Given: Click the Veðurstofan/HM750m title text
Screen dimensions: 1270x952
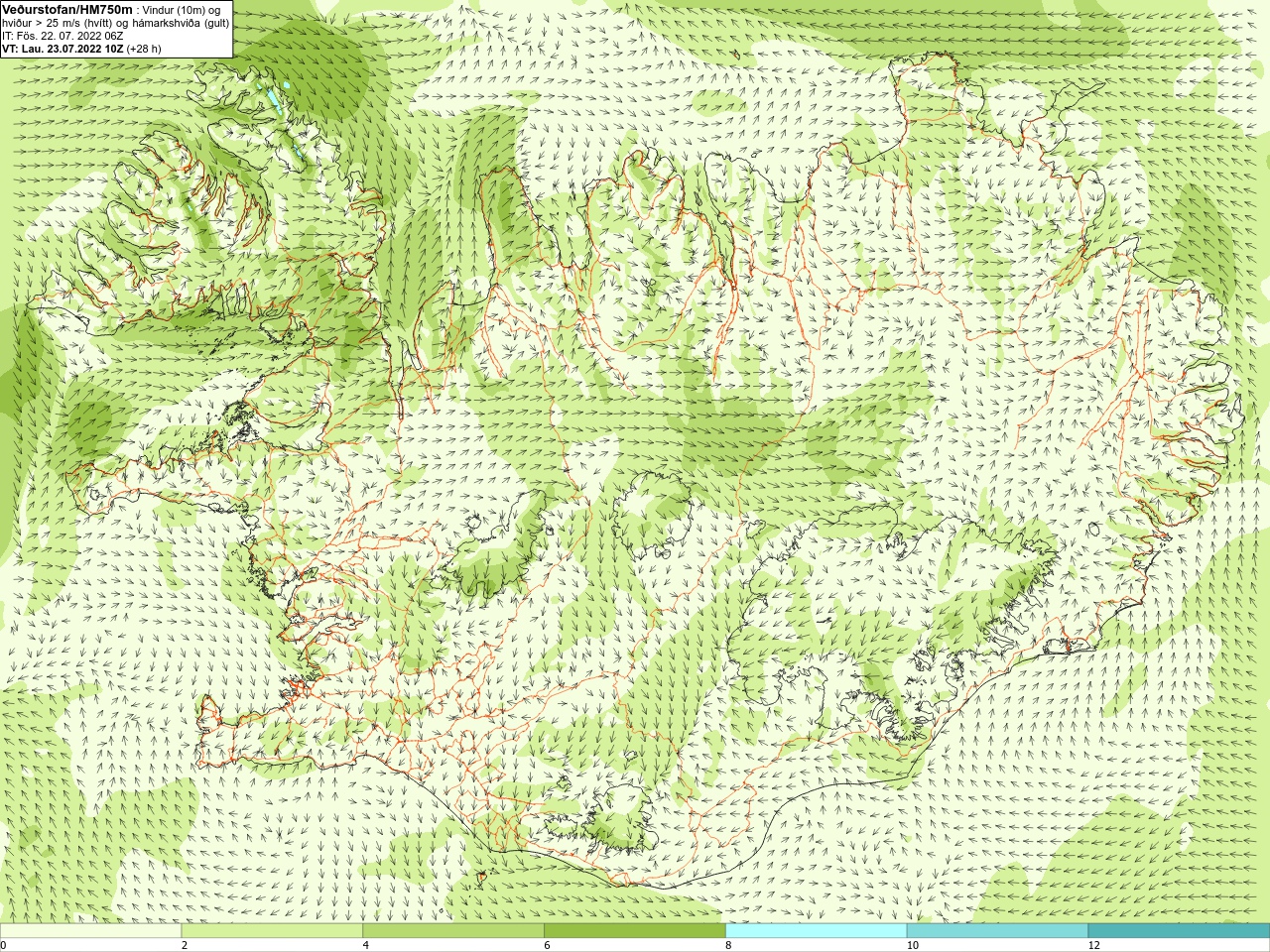Looking at the screenshot, I should coord(67,9).
